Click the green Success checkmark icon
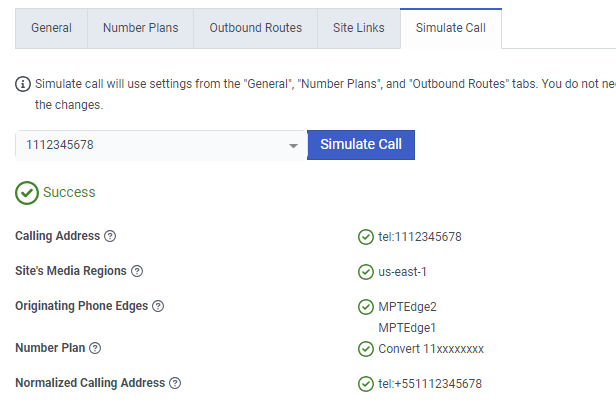Viewport: 616px width, 408px height. click(27, 192)
